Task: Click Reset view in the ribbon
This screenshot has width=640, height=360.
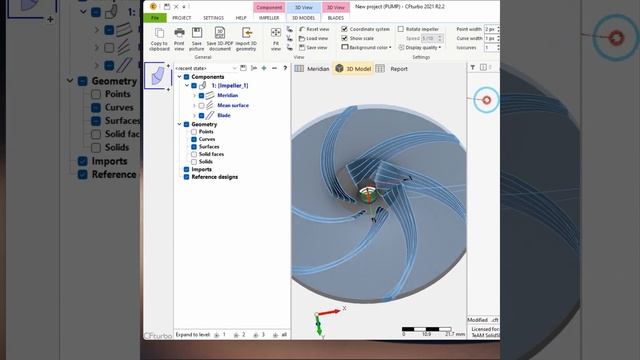Action: [314, 29]
